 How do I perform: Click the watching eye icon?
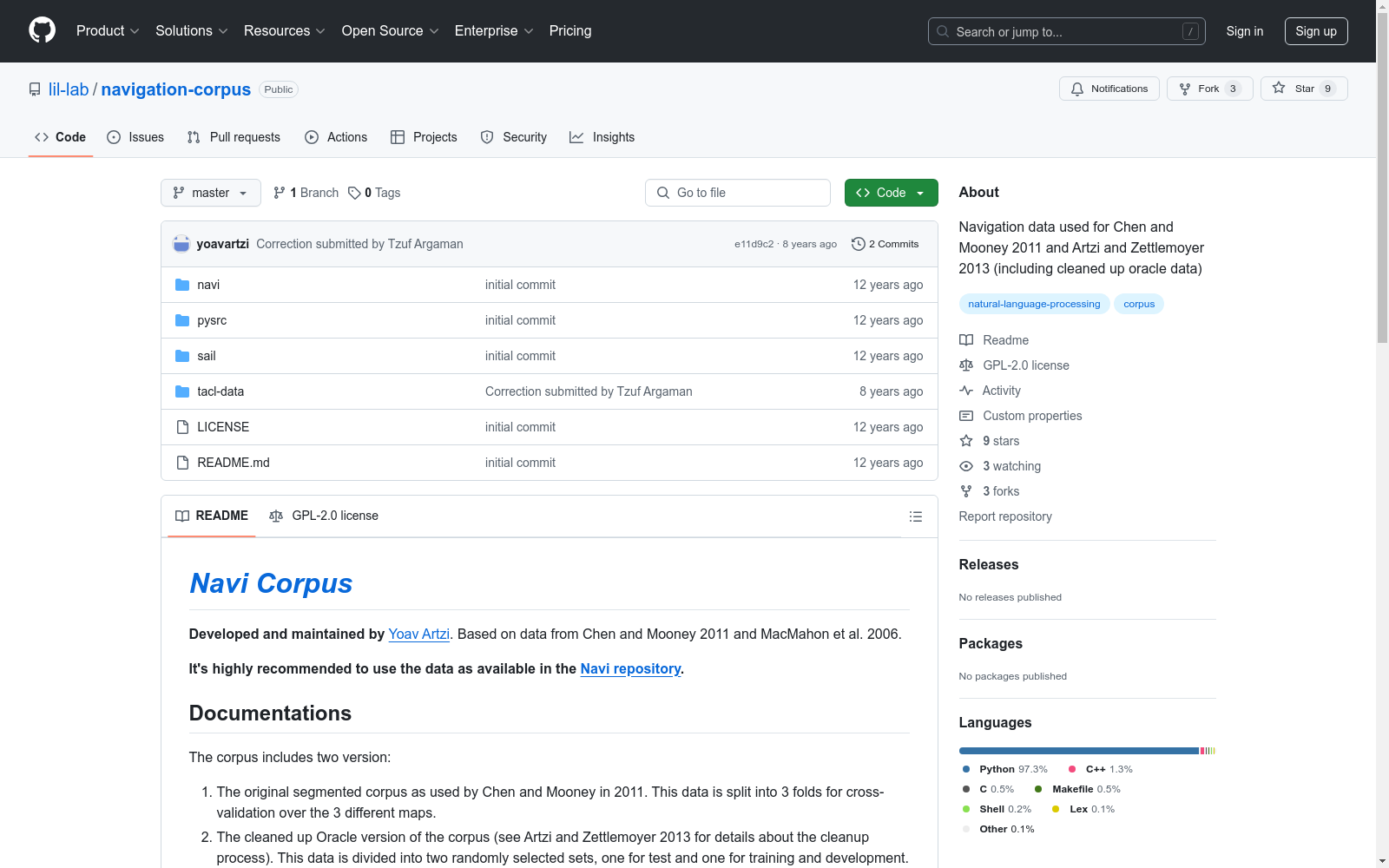coord(966,466)
